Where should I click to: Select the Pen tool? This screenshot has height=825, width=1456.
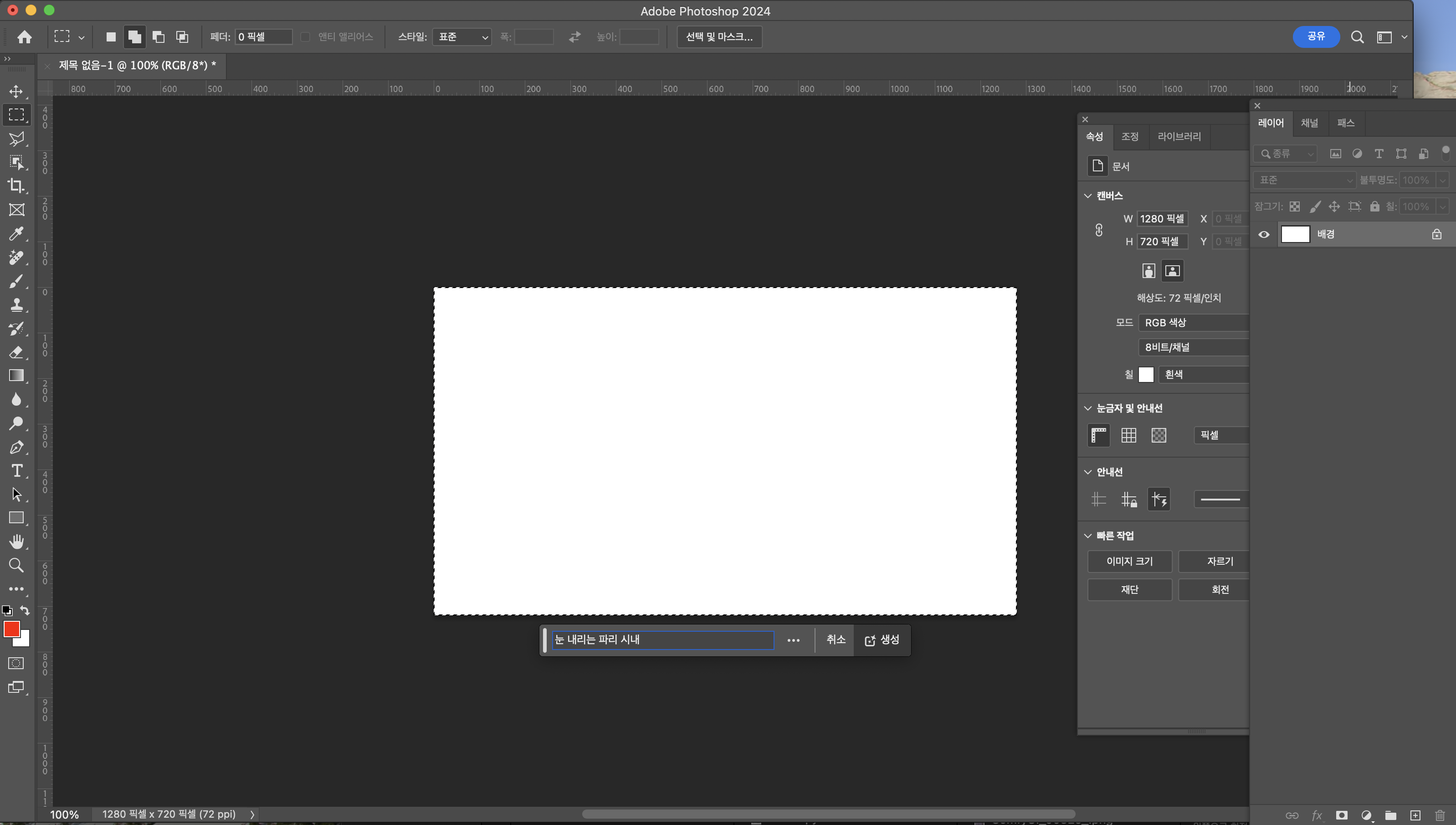coord(16,447)
